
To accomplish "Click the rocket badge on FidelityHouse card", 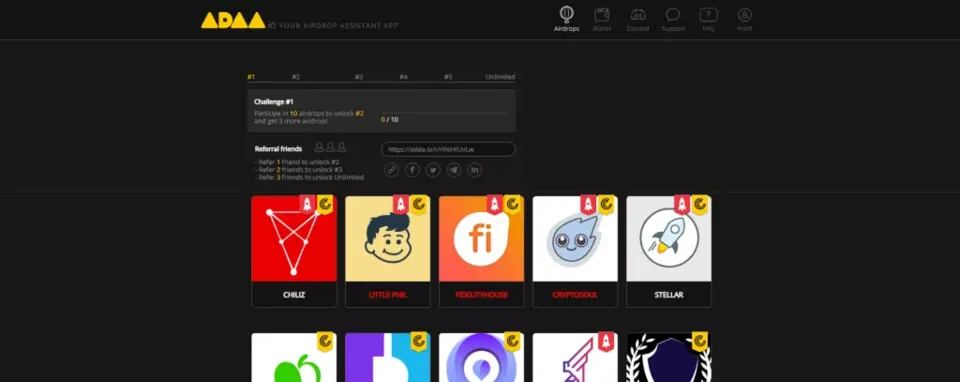I will [x=495, y=204].
